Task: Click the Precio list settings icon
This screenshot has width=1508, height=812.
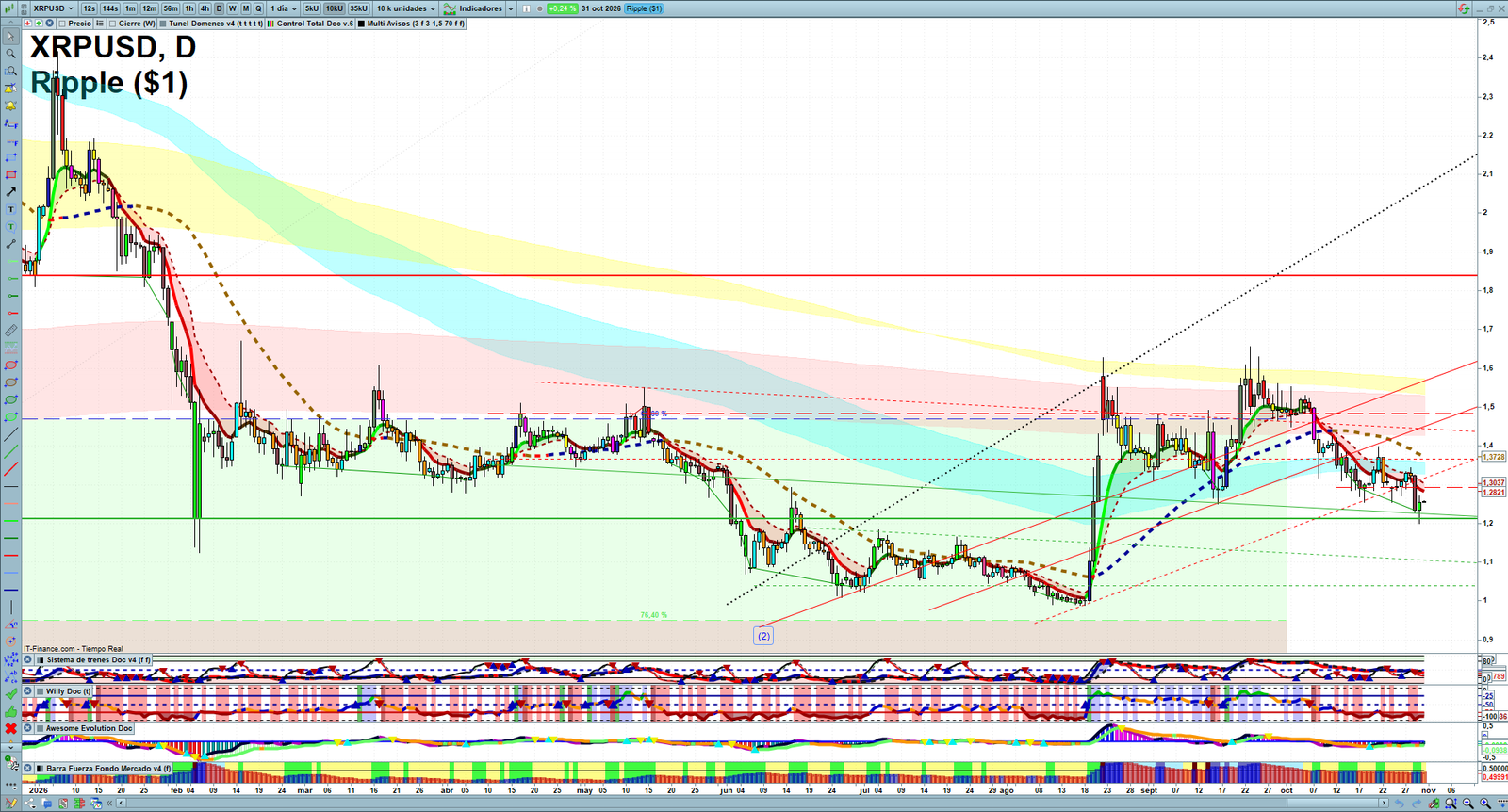Action: click(x=100, y=24)
